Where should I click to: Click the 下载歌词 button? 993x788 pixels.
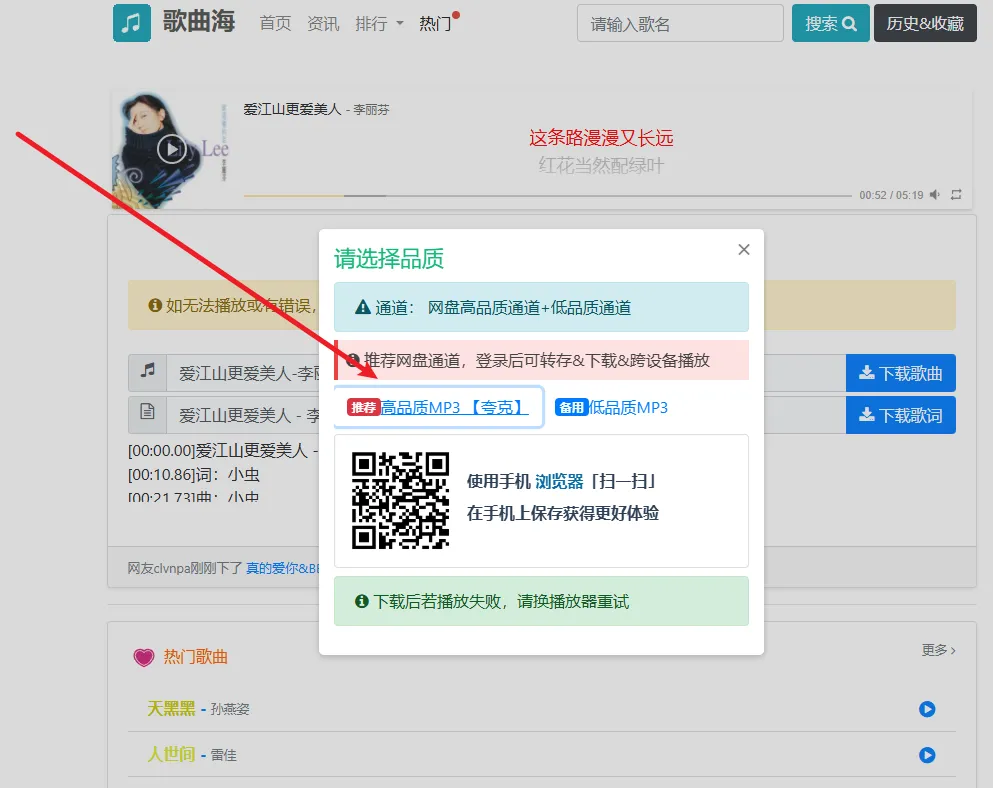[901, 415]
